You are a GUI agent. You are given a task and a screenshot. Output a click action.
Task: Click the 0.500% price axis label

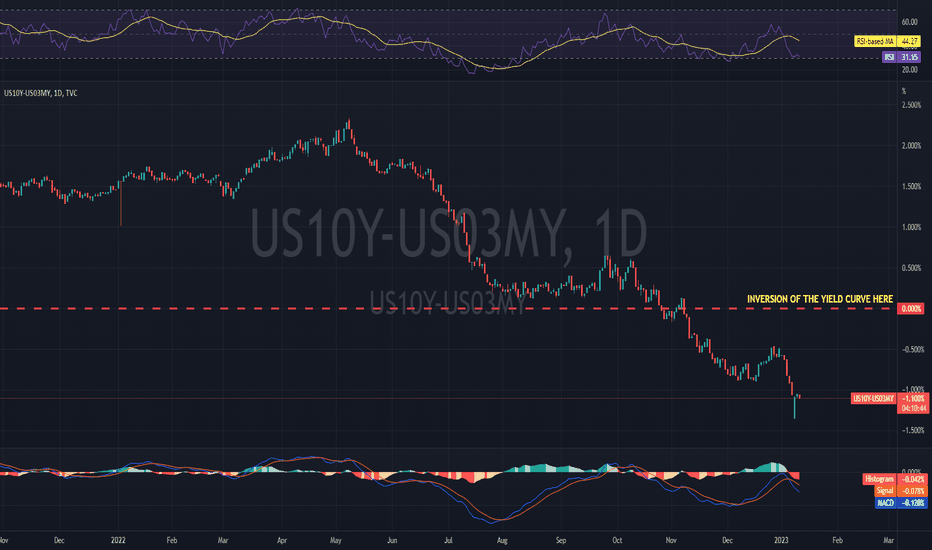[x=911, y=268]
